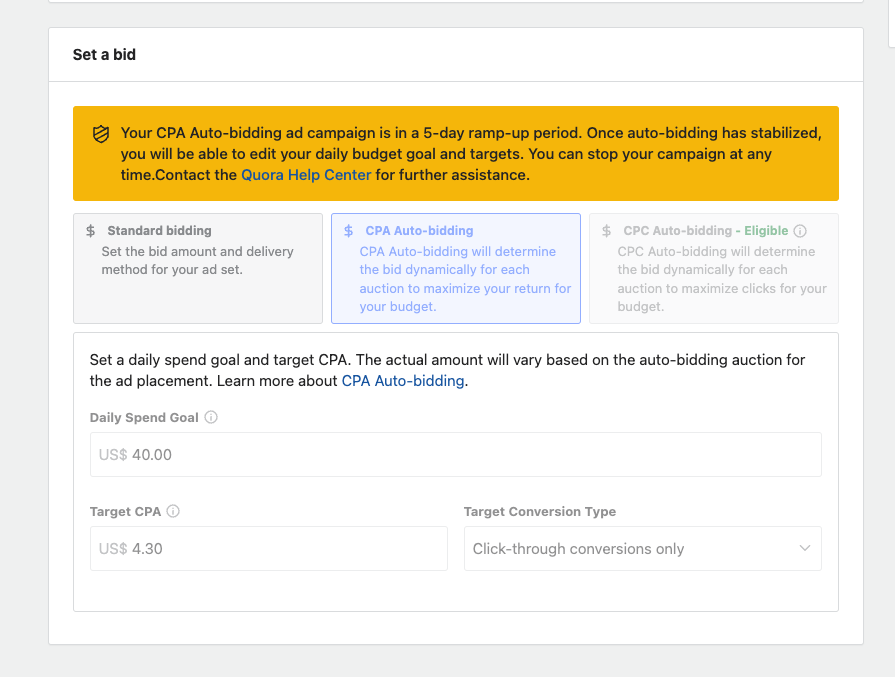Click the dollar icon beside Standard bidding
This screenshot has height=677, width=895.
(91, 231)
